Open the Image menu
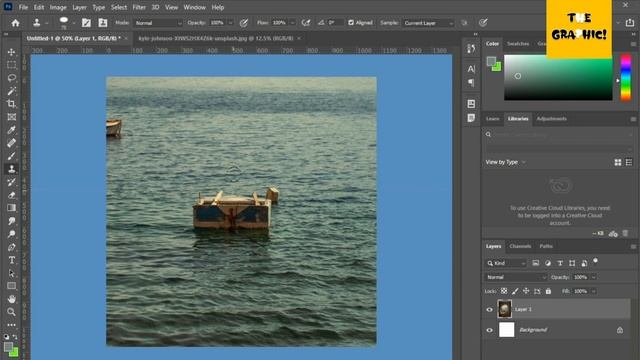Image resolution: width=640 pixels, height=360 pixels. click(x=58, y=7)
